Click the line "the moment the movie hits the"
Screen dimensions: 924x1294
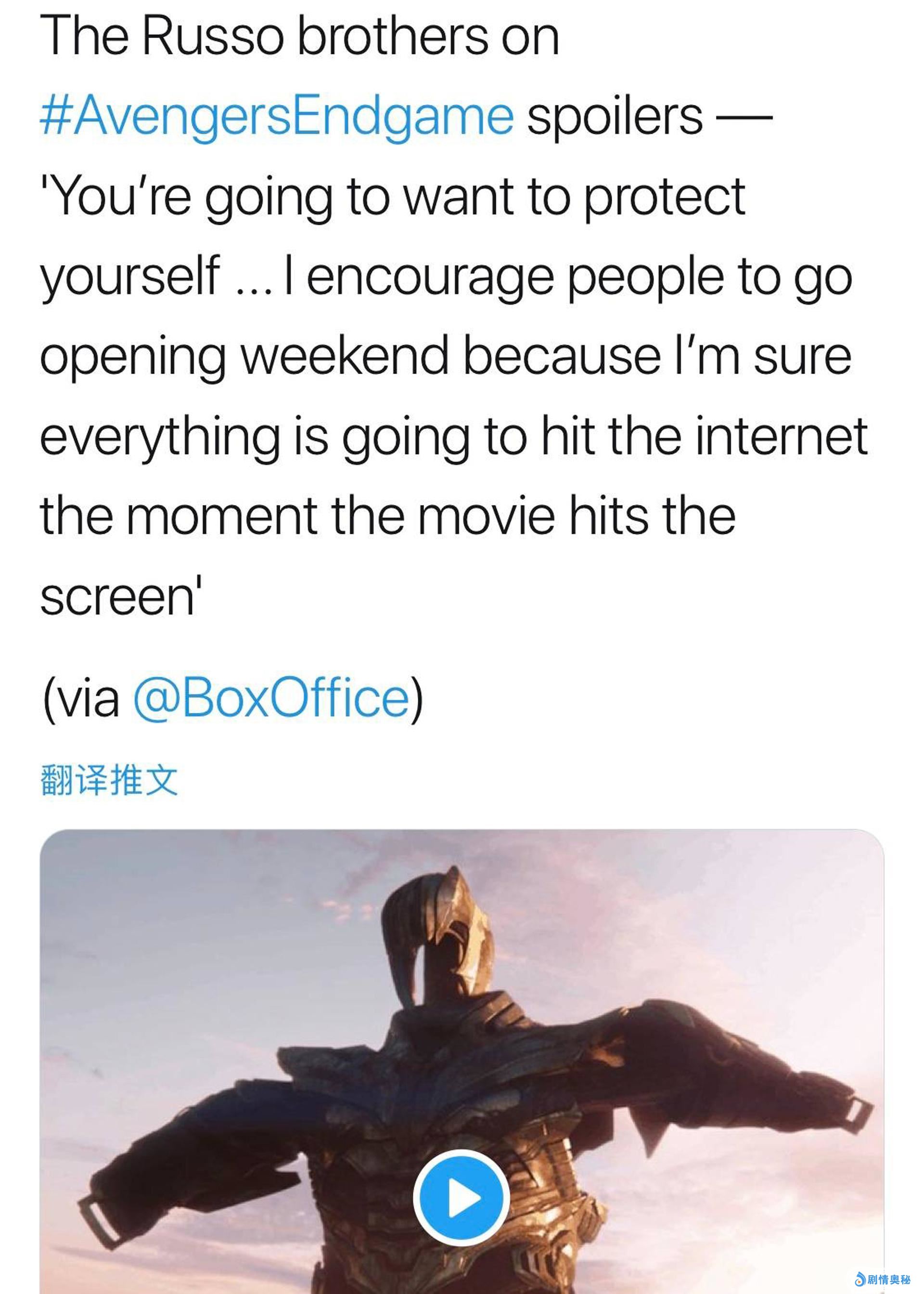click(x=388, y=517)
